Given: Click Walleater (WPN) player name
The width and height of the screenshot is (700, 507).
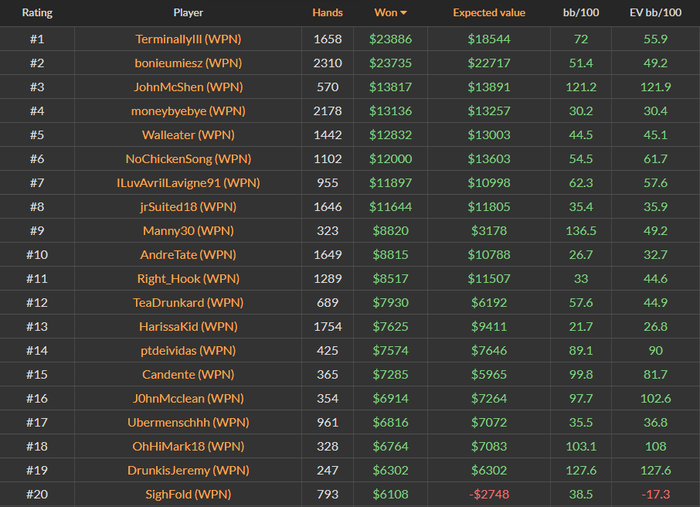Looking at the screenshot, I should [x=188, y=135].
